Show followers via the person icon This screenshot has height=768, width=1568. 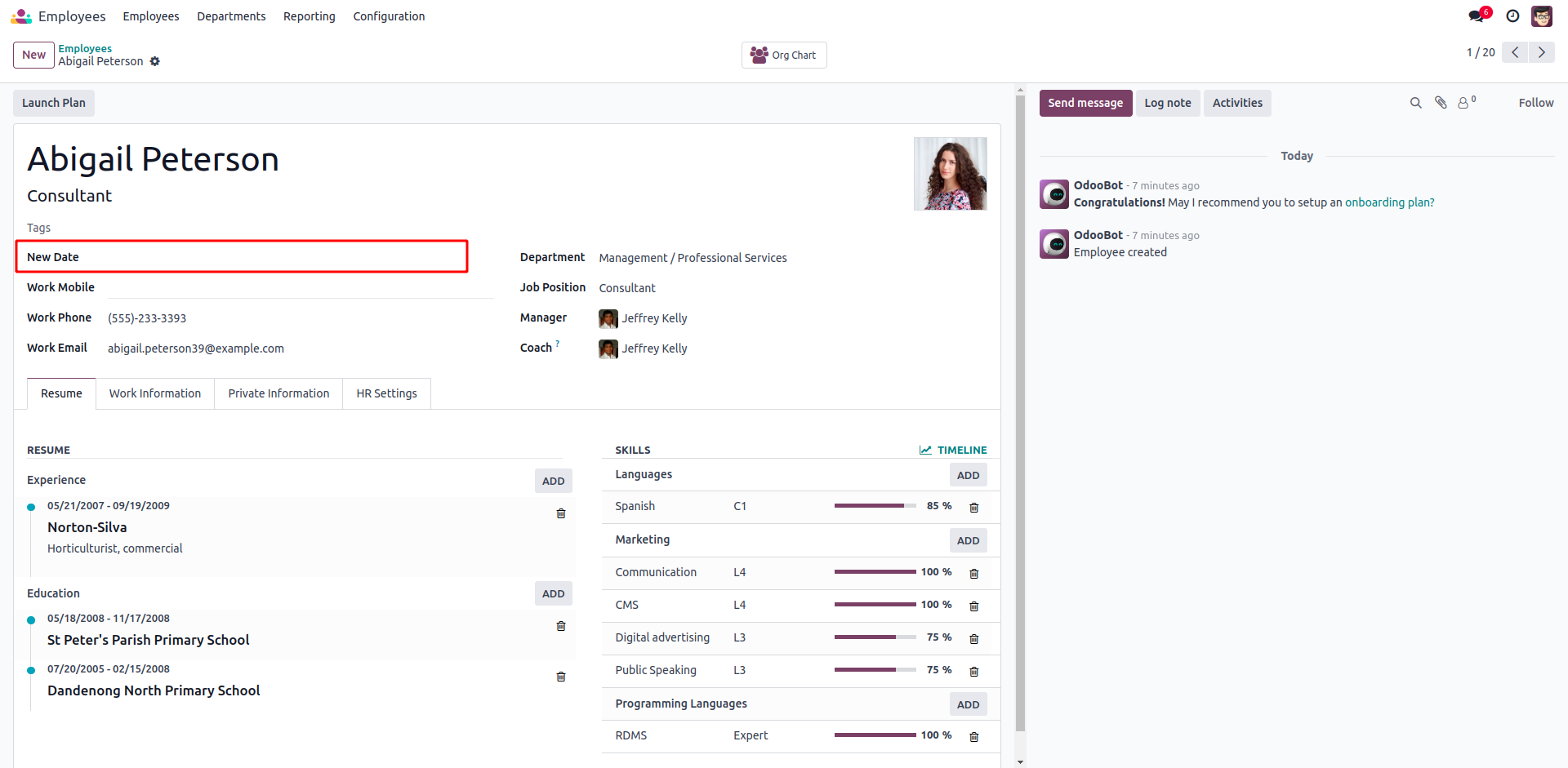[1465, 103]
